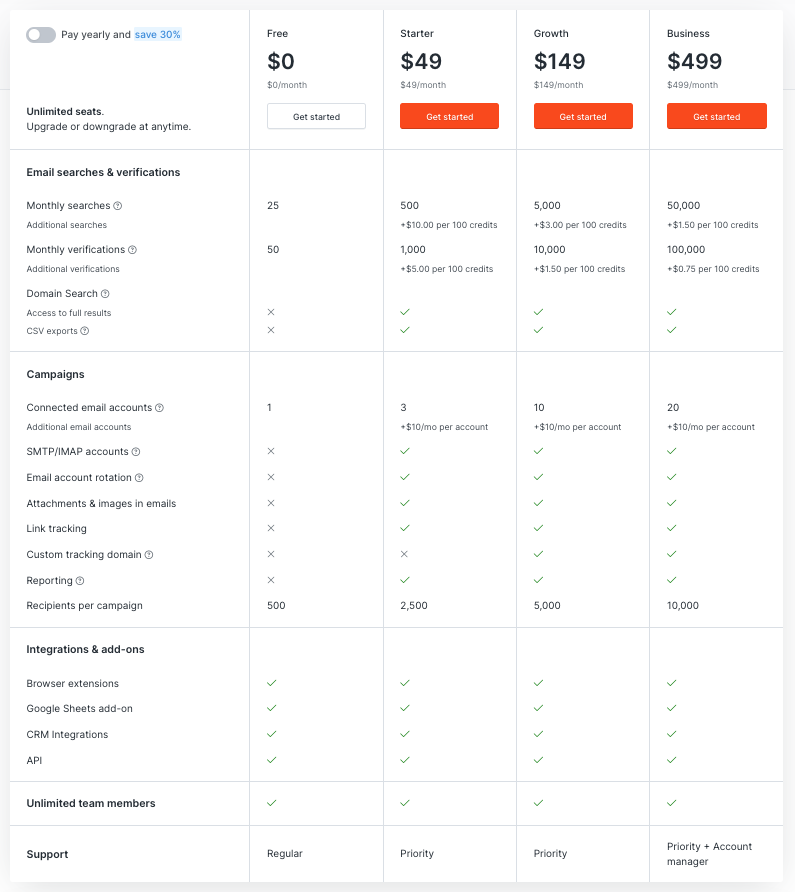Click the Reporting help icon
Screen dimensions: 795x892
tap(80, 581)
